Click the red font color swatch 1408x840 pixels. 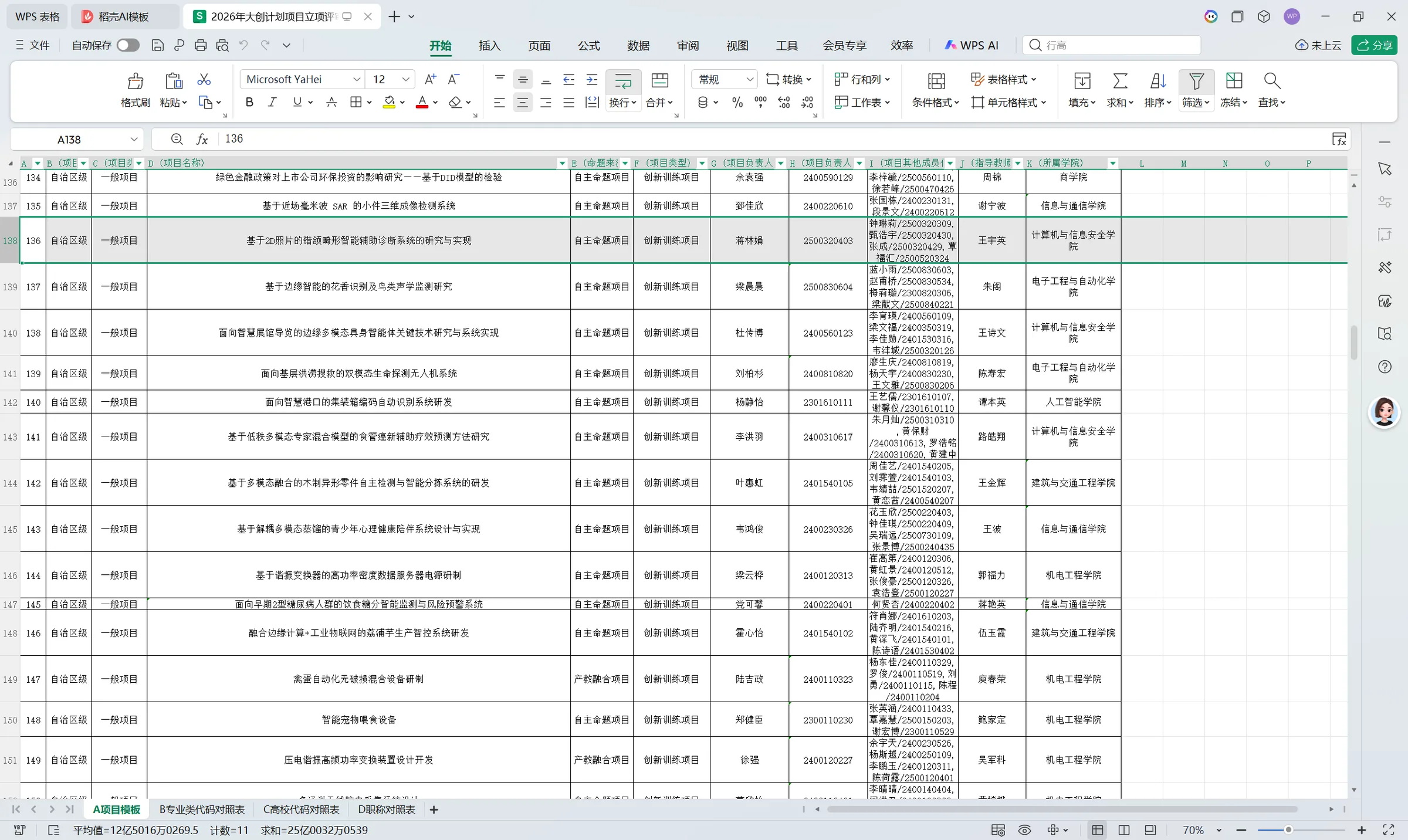click(422, 103)
